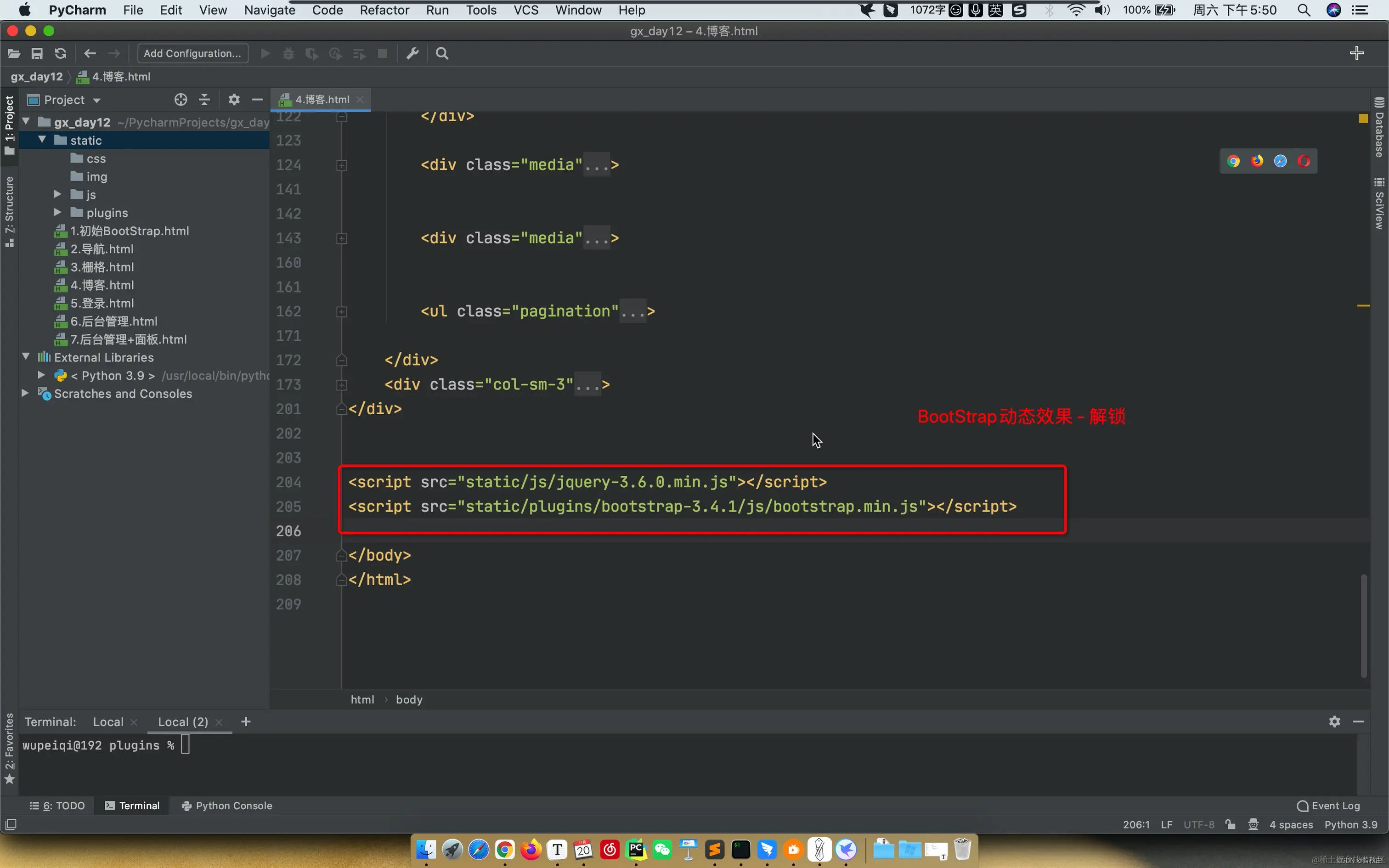Expand the plugins folder

click(57, 212)
